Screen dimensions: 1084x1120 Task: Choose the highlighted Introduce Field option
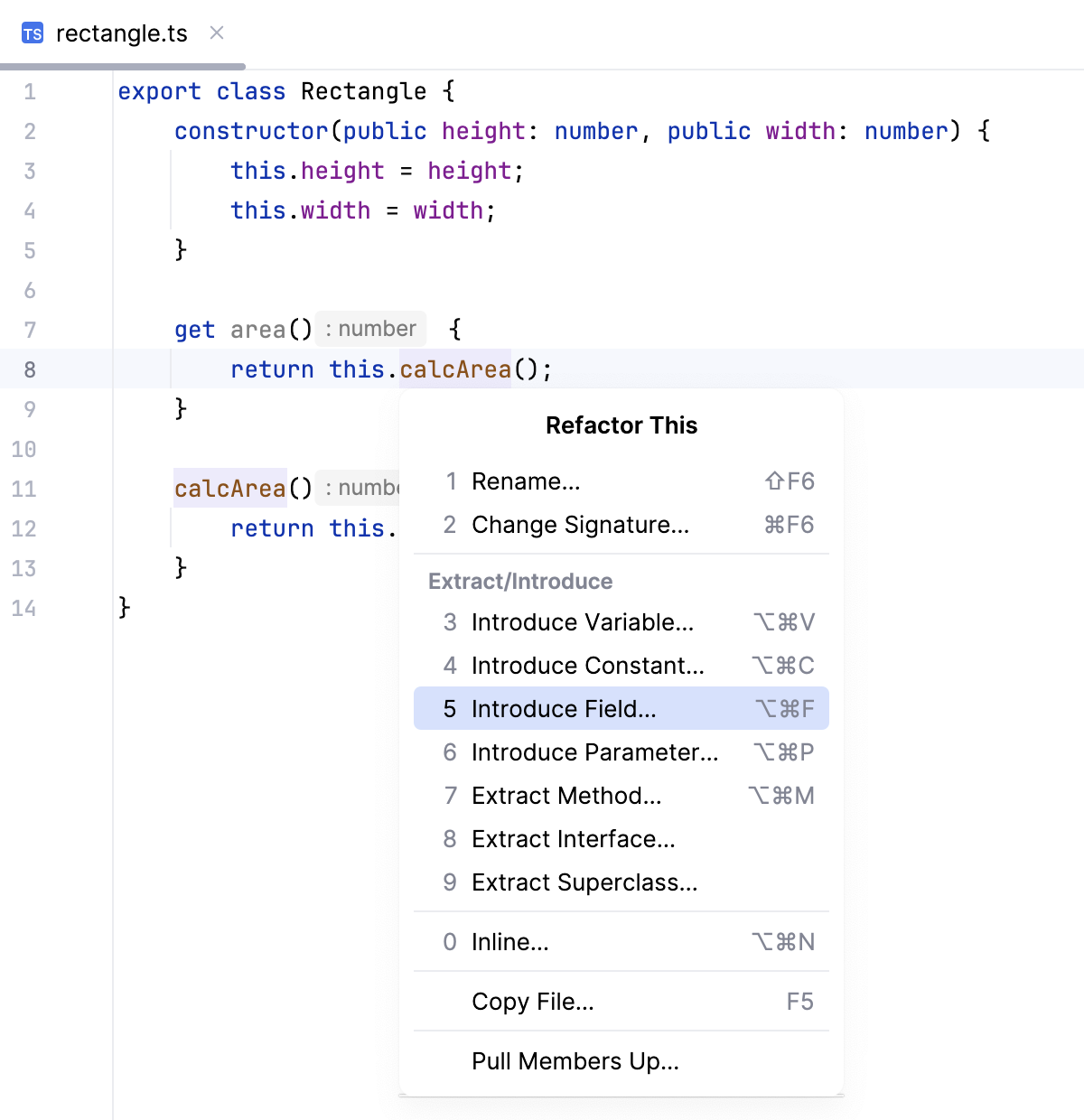pyautogui.click(x=564, y=709)
